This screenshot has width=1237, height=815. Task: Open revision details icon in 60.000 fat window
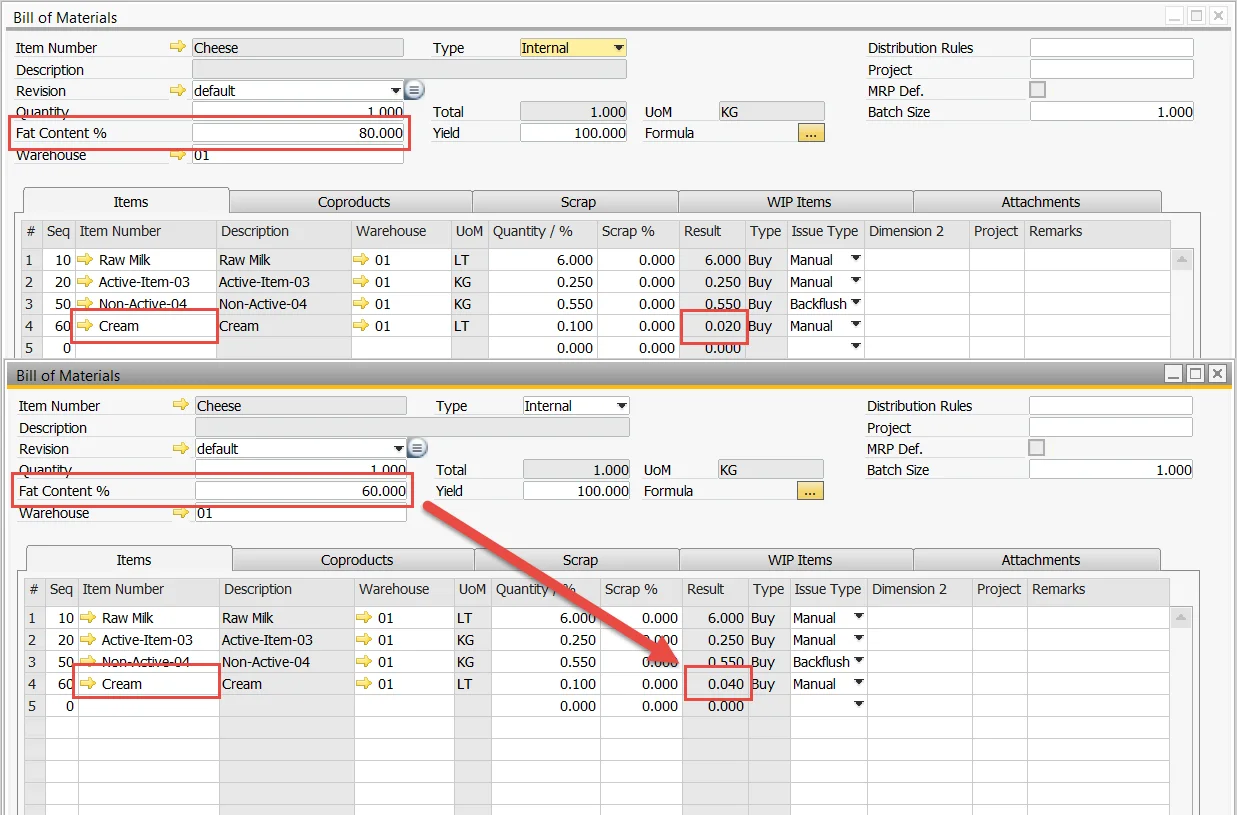418,448
